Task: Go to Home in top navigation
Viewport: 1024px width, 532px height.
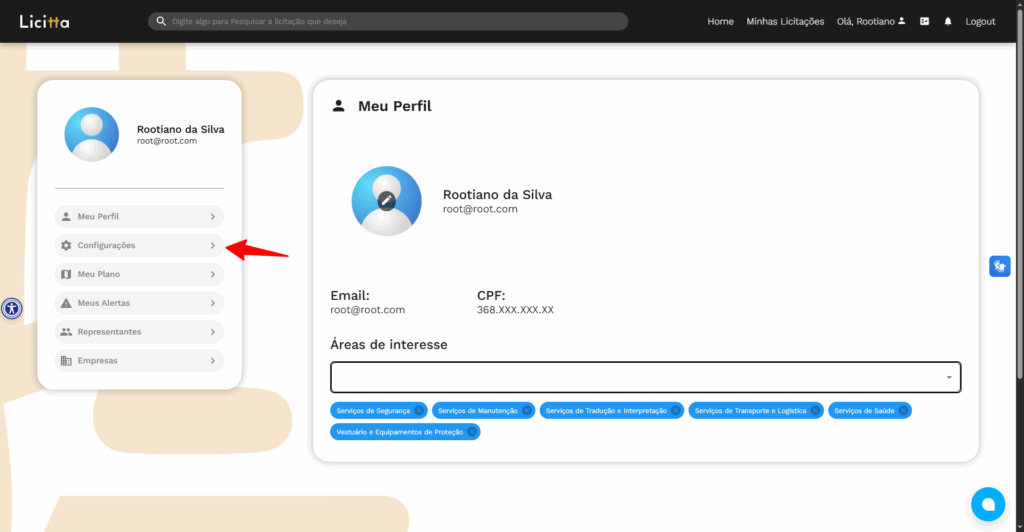Action: (x=720, y=22)
